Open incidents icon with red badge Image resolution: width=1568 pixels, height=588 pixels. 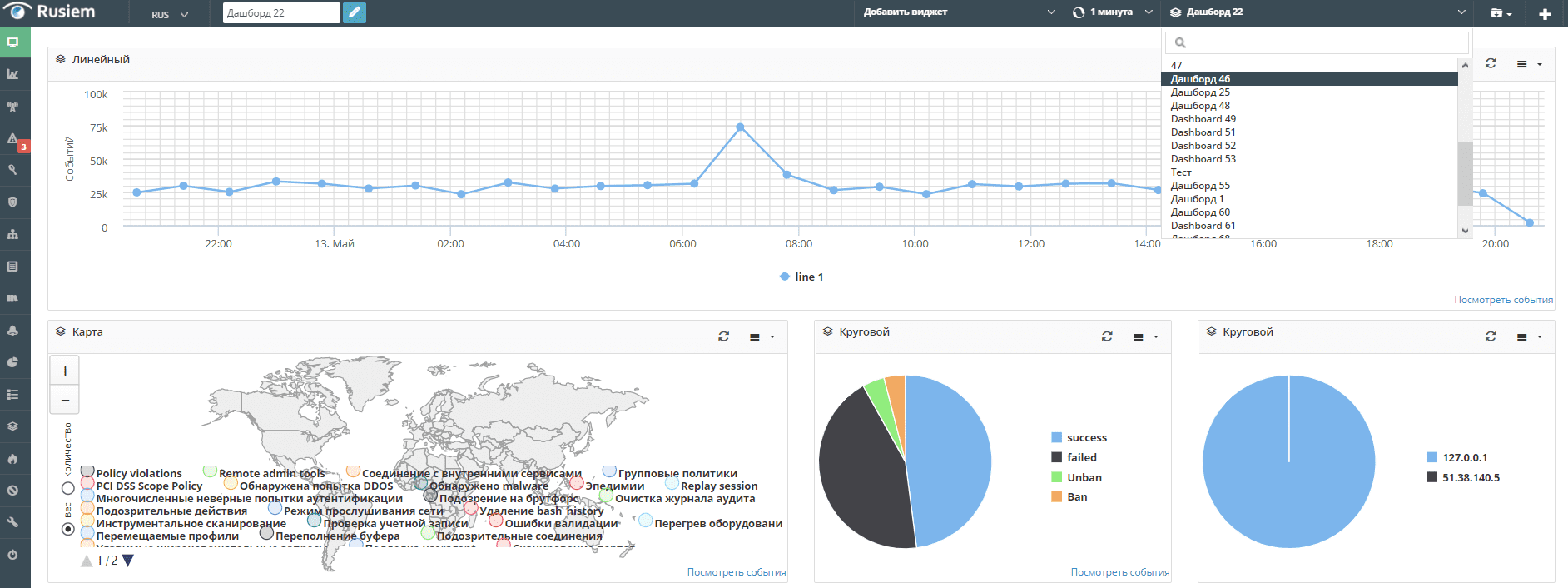click(15, 139)
